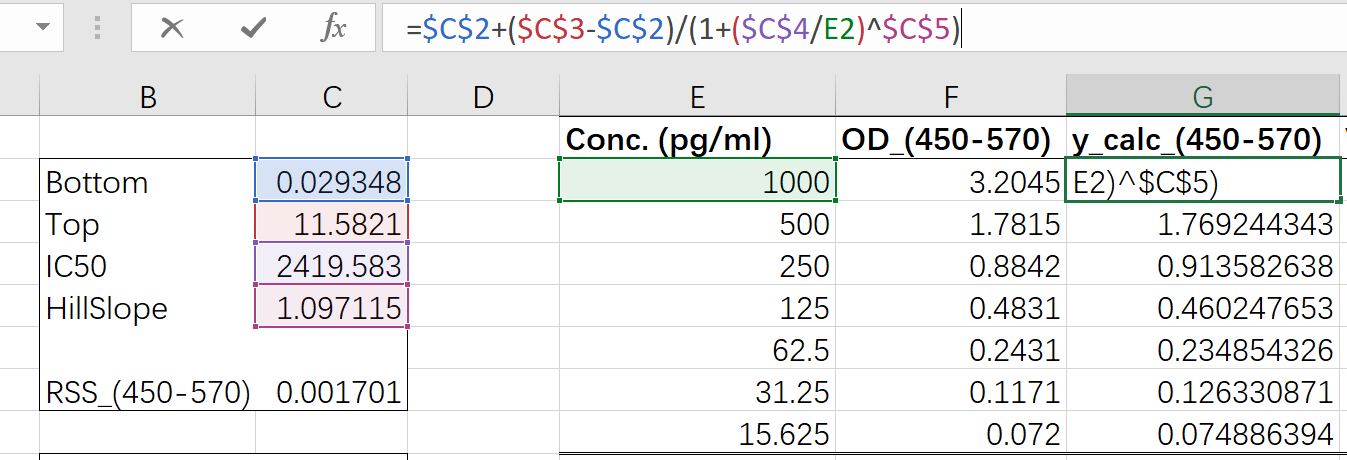The height and width of the screenshot is (460, 1347).
Task: Select the y_calc cell showing 1.769244343
Action: click(x=1203, y=224)
